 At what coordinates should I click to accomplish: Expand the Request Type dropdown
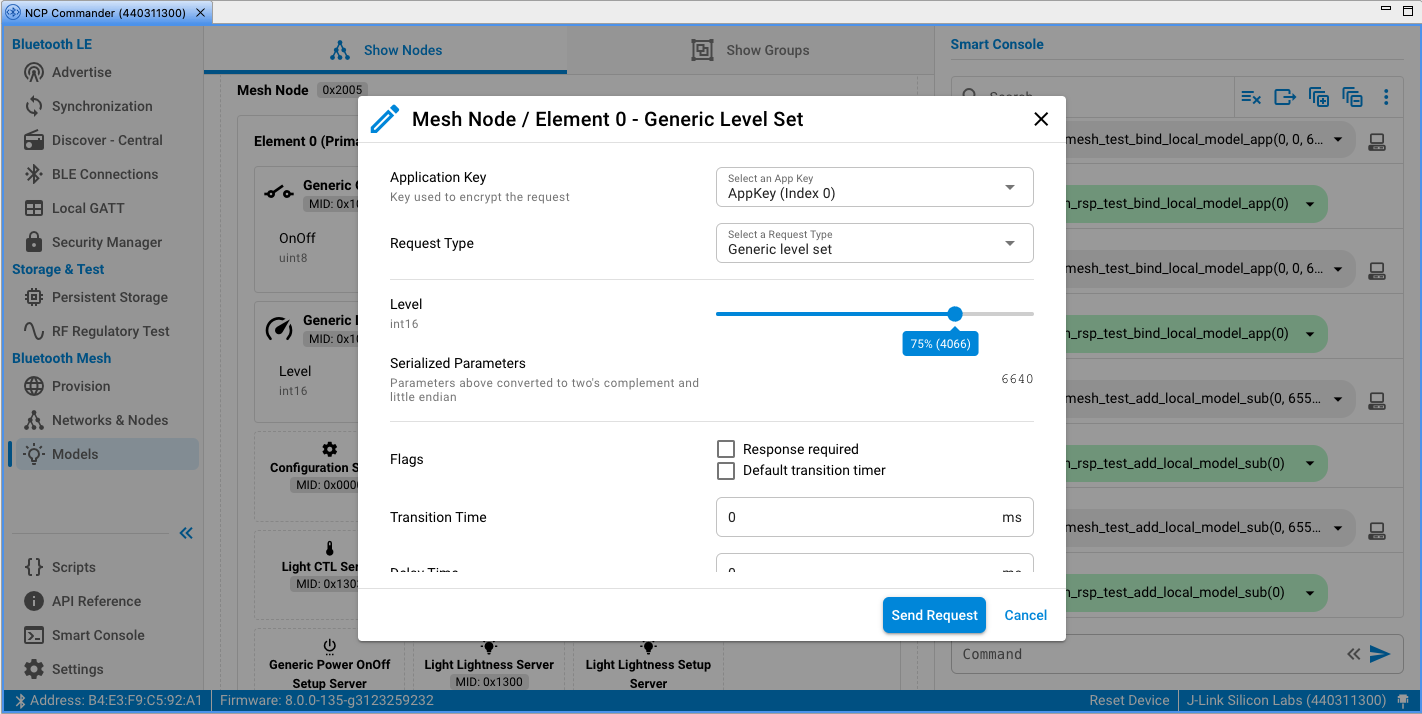[x=874, y=243]
